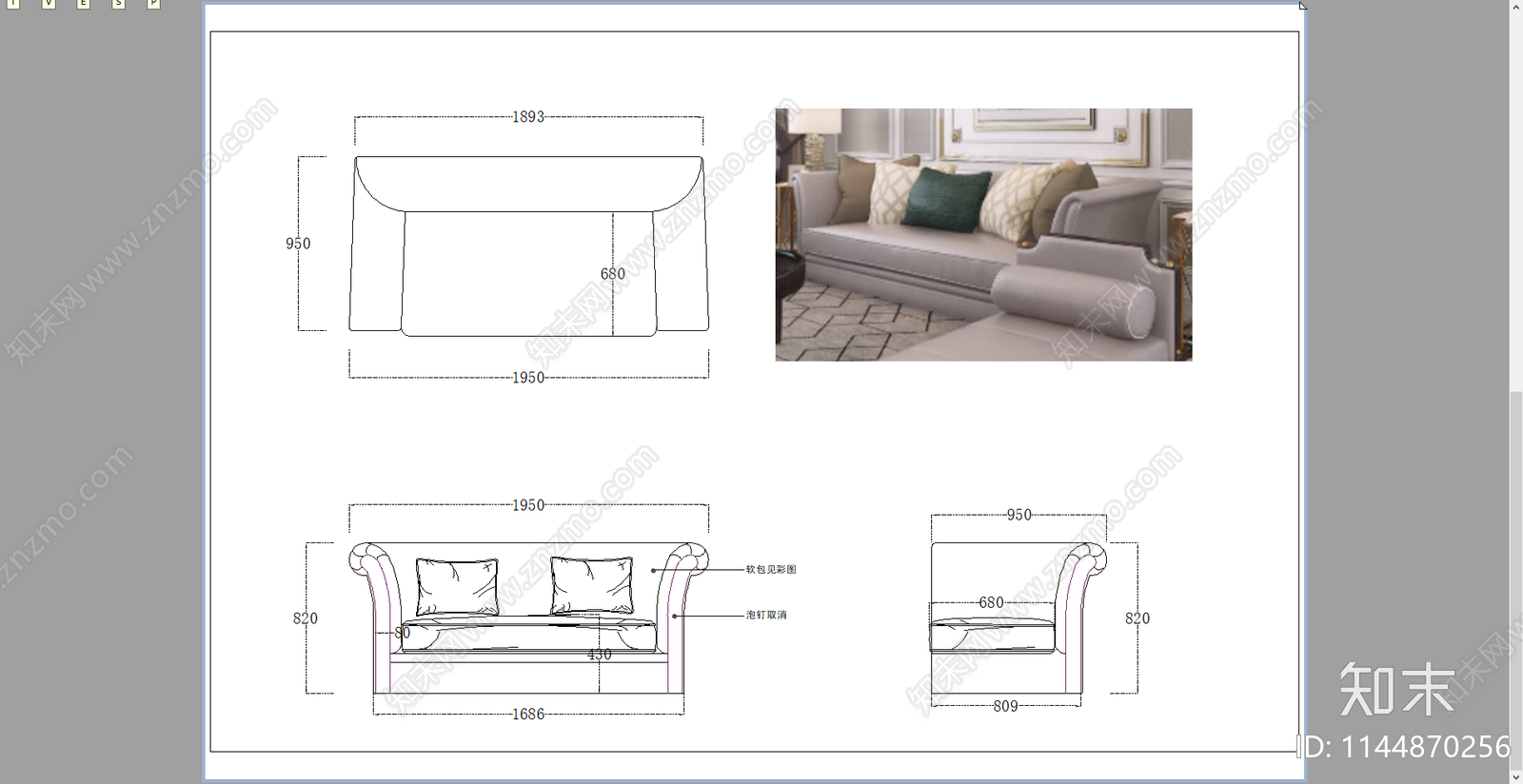Click the vertical scrollbar thumb
Viewport: 1523px width, 784px height.
coord(1516,580)
